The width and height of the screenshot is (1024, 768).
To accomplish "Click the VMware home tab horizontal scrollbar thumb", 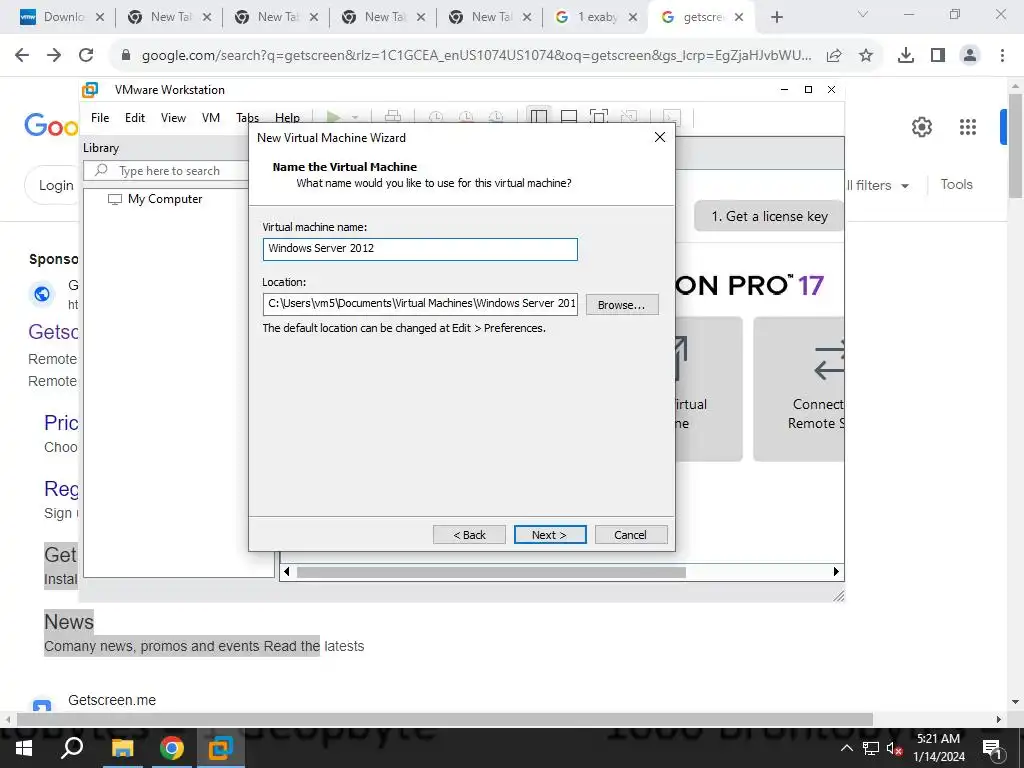I will point(491,572).
